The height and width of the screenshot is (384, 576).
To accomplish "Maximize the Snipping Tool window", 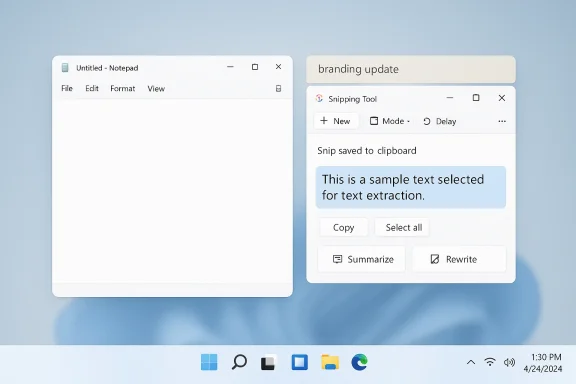I will (x=476, y=98).
